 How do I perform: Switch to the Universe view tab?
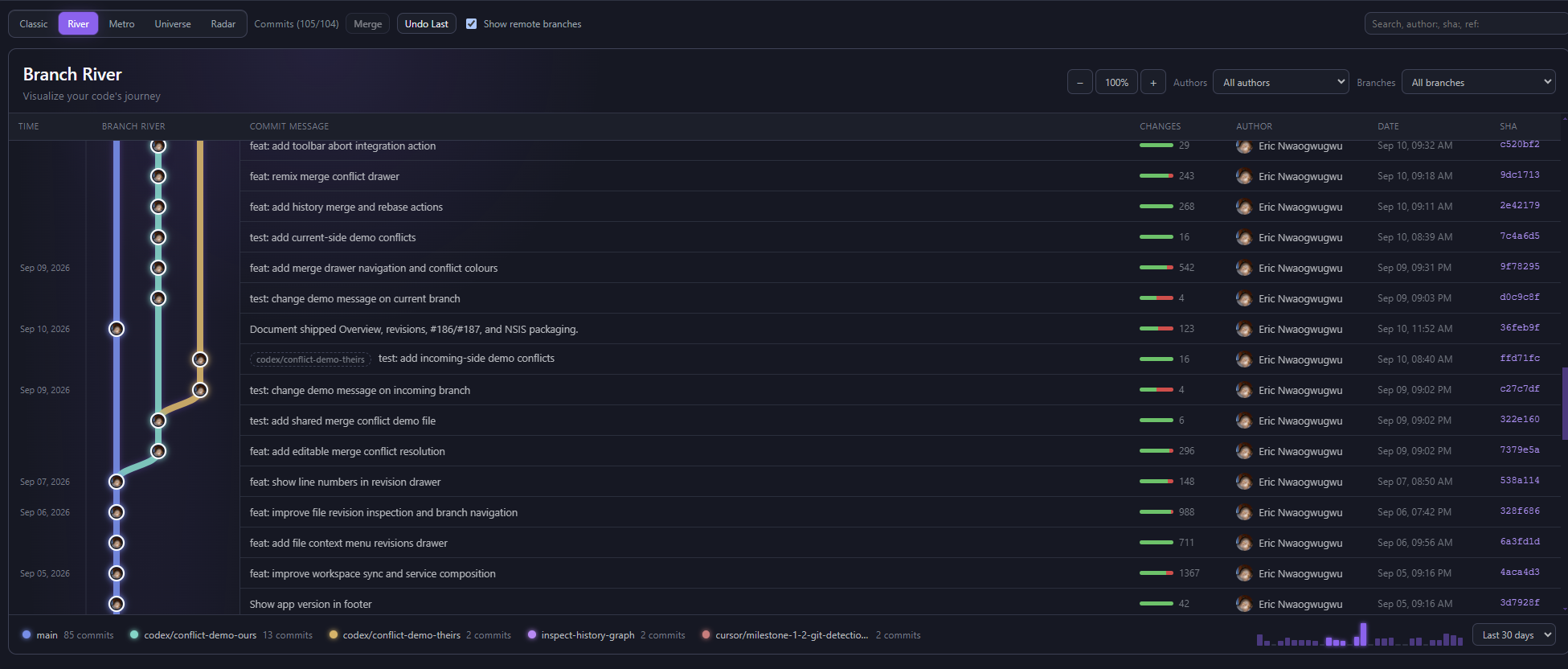pyautogui.click(x=173, y=24)
